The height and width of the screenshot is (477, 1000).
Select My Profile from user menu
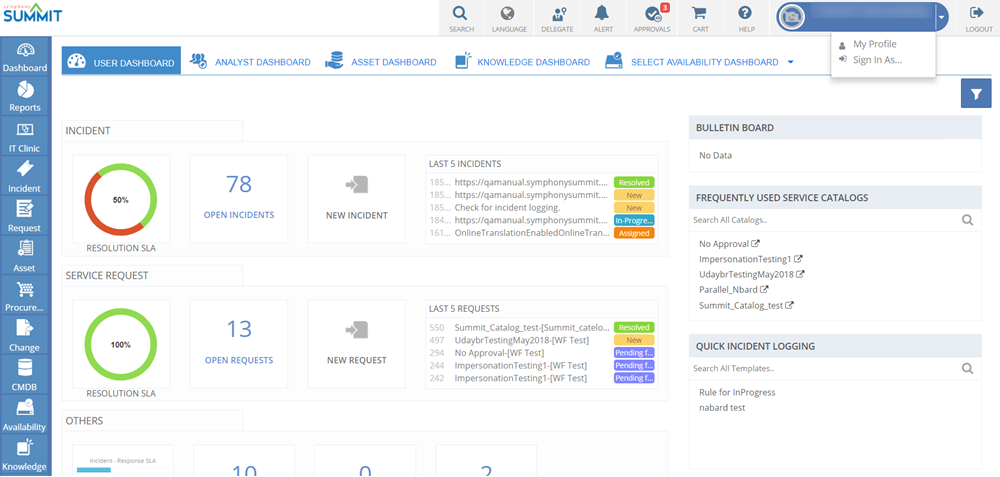click(874, 44)
